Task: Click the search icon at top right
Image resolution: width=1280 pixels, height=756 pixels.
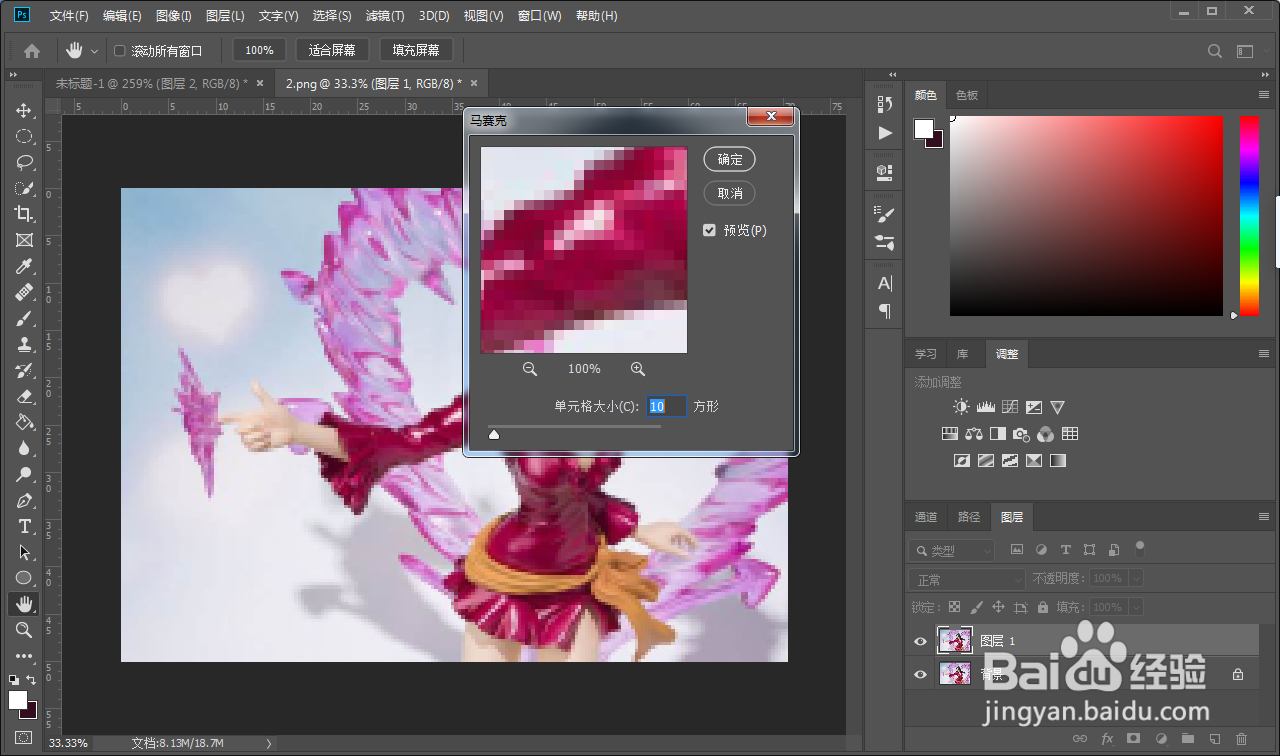Action: (x=1215, y=50)
